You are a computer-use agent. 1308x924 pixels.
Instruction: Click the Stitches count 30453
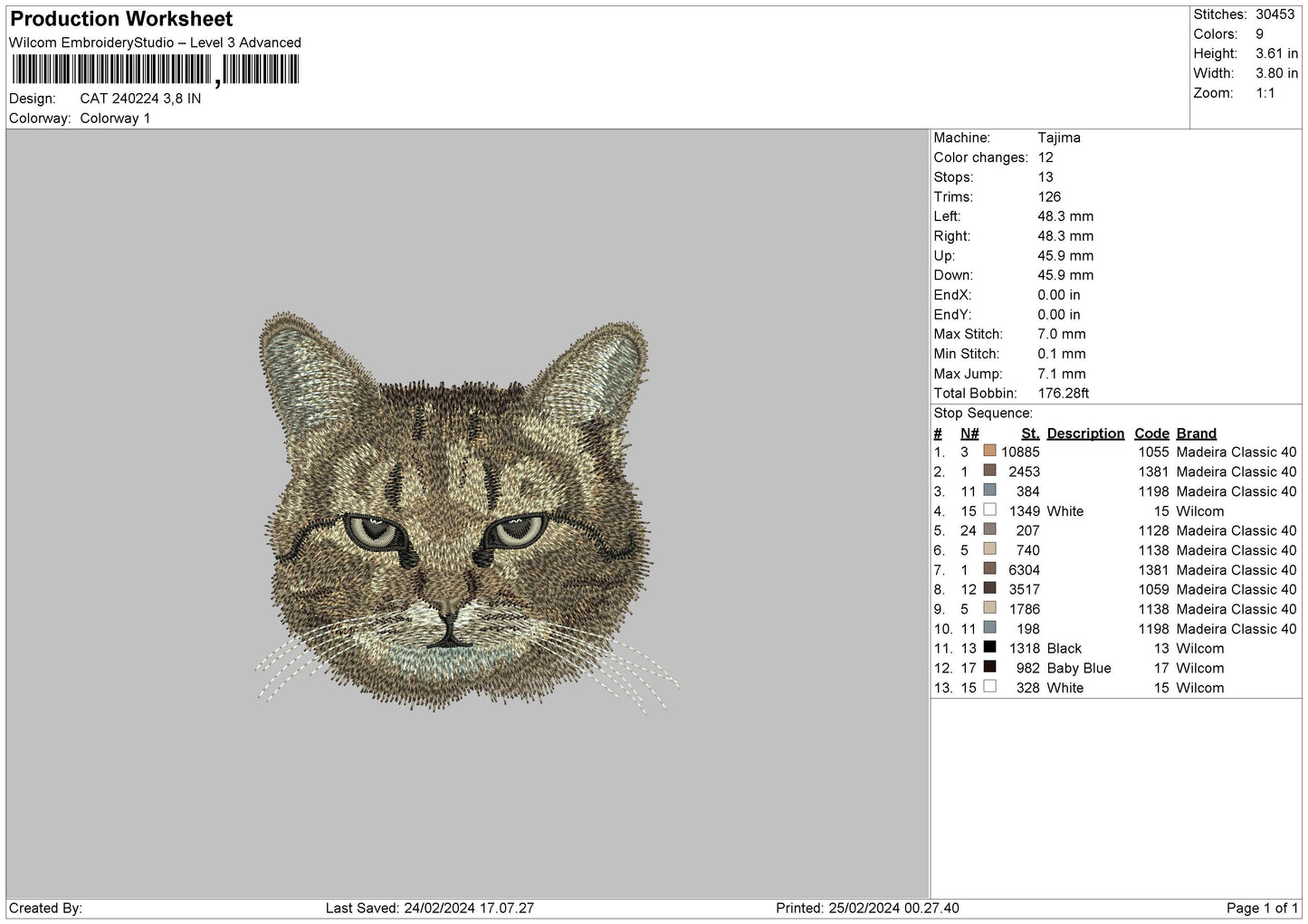point(1275,14)
